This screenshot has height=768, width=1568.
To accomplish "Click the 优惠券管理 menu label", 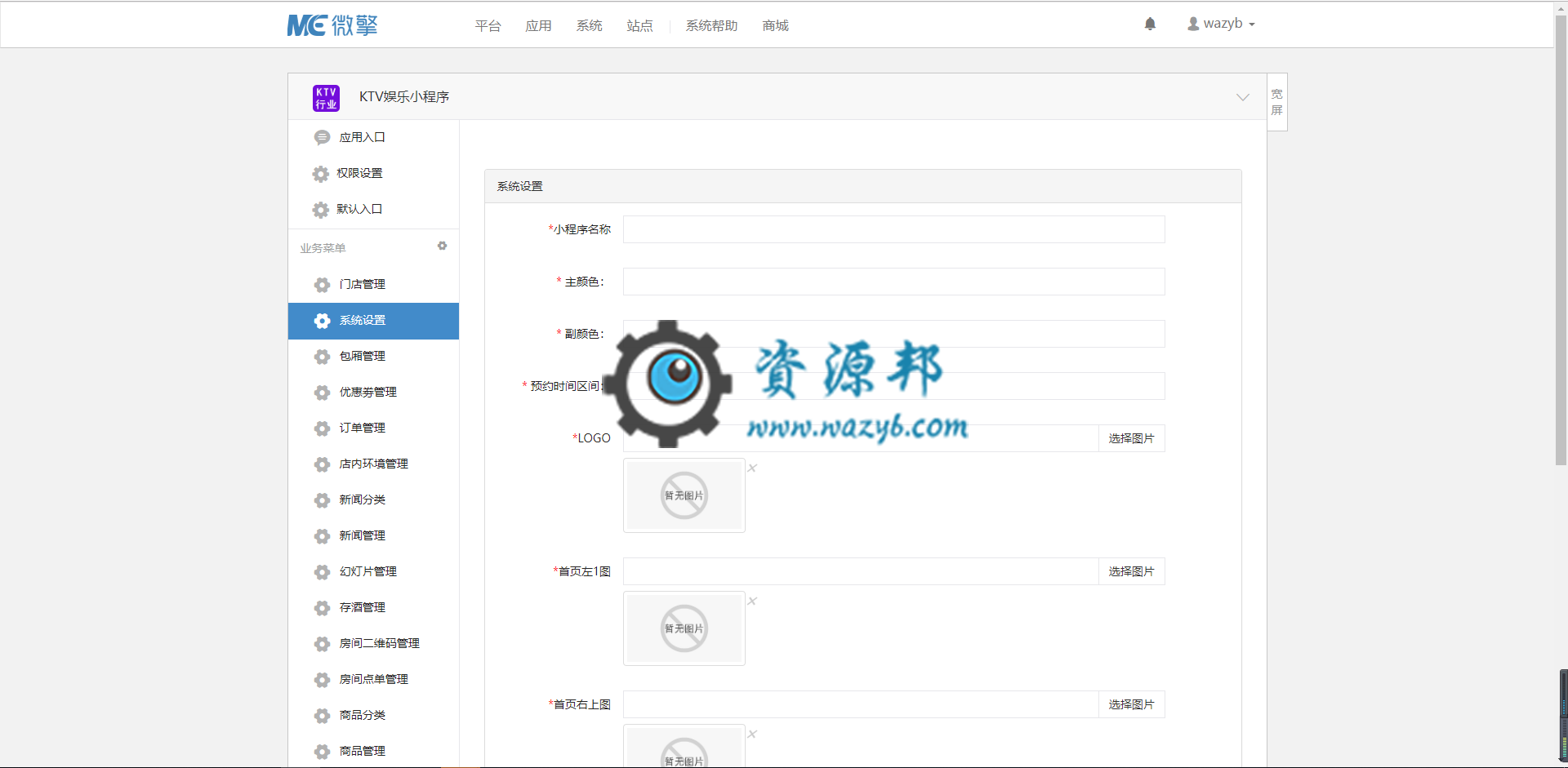I will [367, 392].
